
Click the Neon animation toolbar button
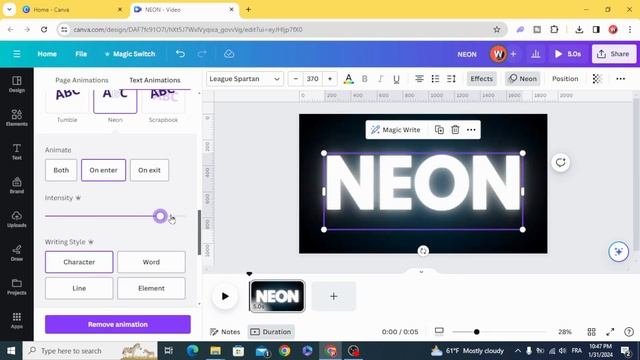click(x=523, y=79)
